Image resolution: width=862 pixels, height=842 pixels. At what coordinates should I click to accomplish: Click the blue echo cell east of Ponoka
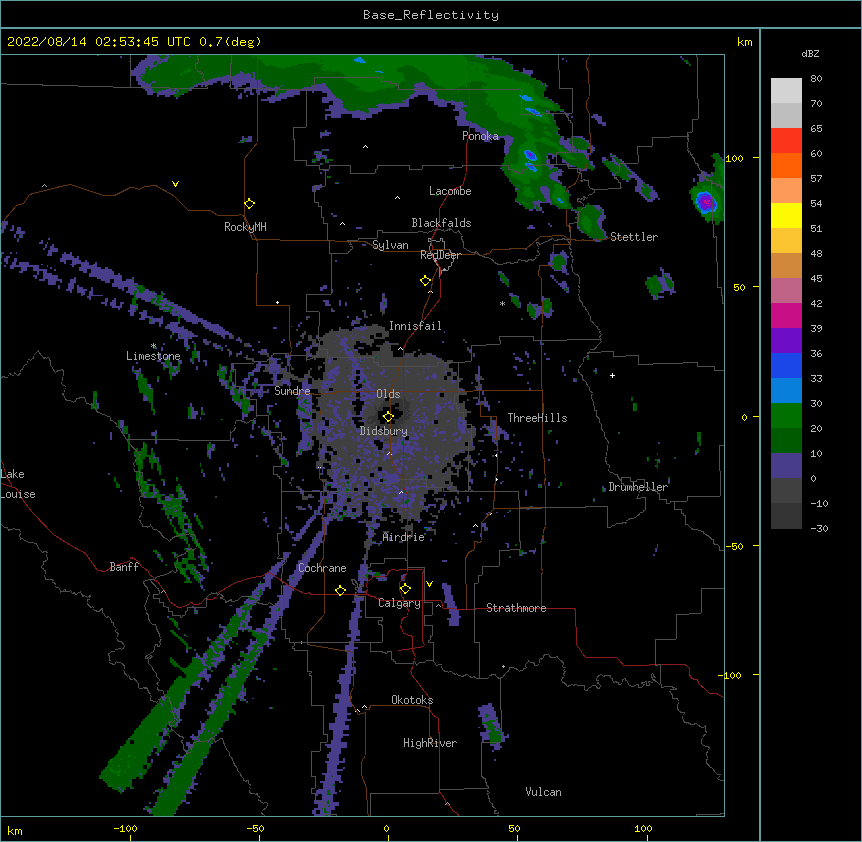530,155
